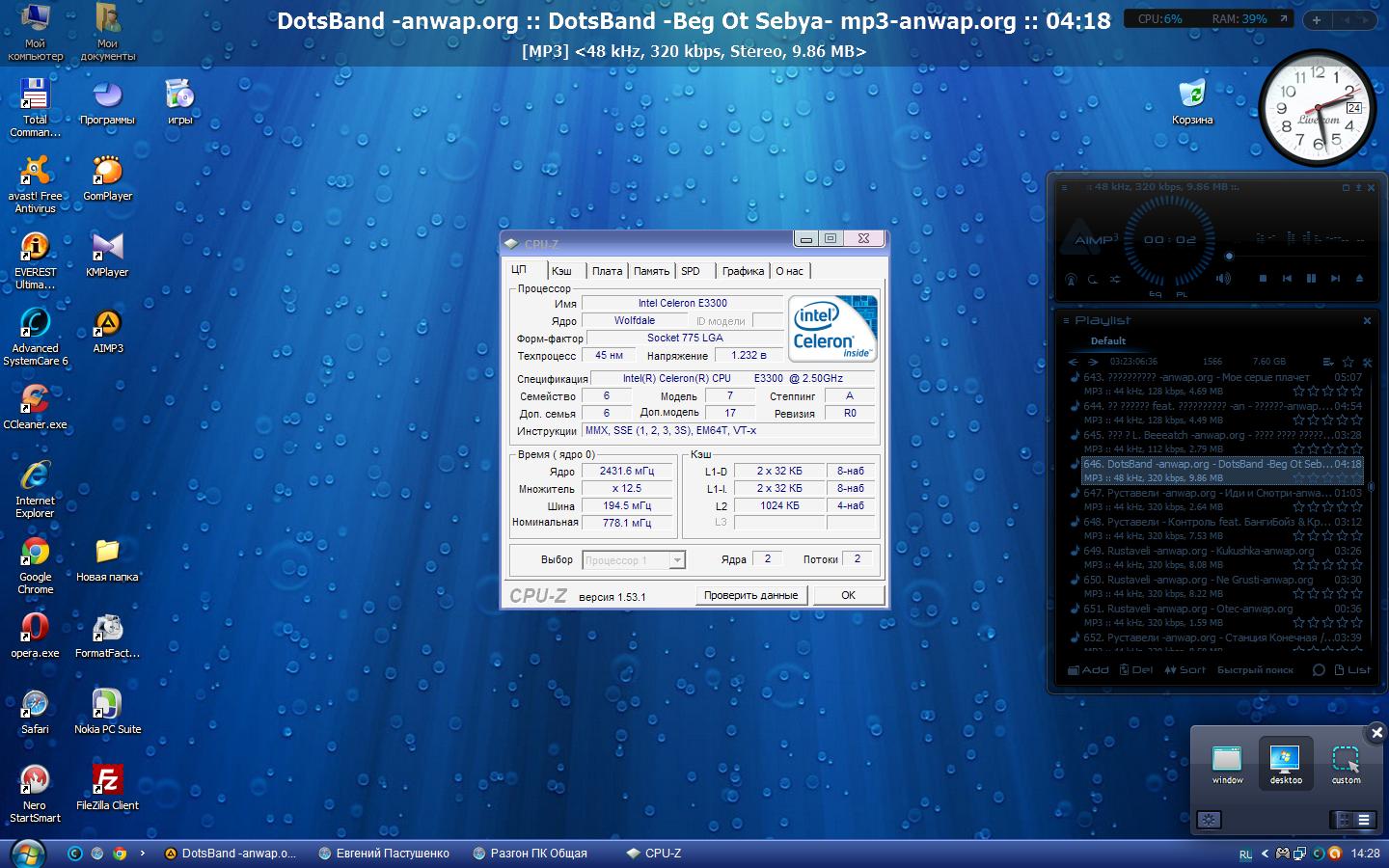Skip to the next track in AIMP
1389x868 pixels.
(x=1335, y=278)
